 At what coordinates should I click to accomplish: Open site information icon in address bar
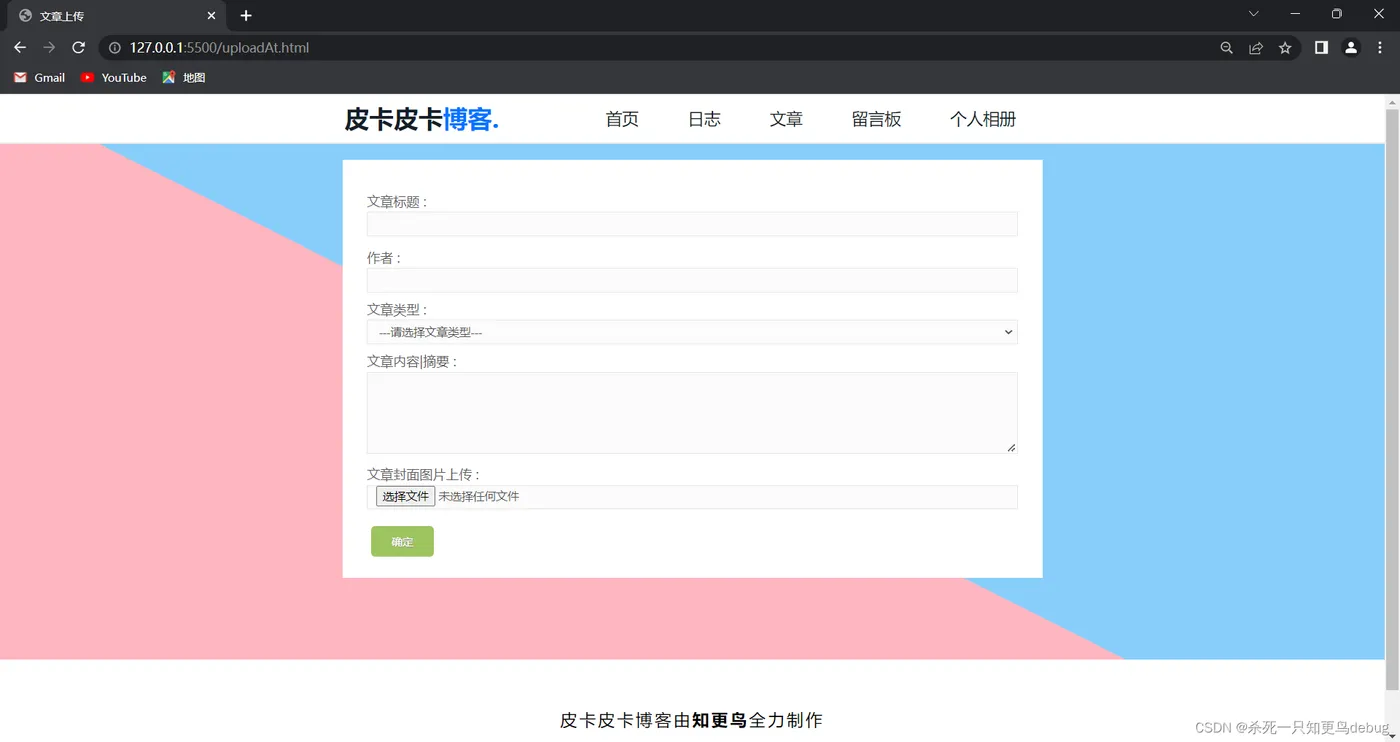(x=115, y=48)
